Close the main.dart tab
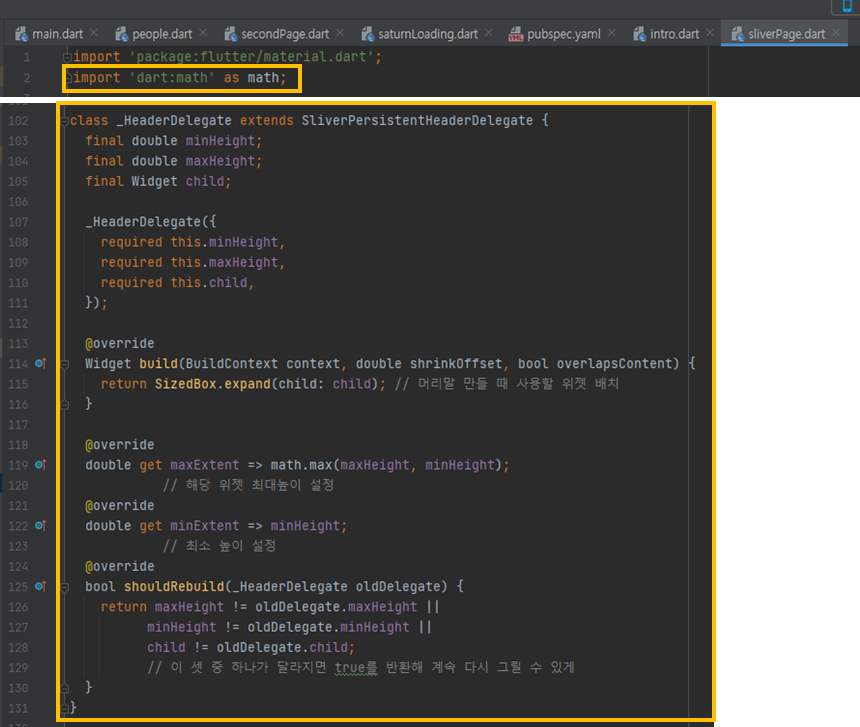Viewport: 860px width, 727px height. [x=94, y=33]
